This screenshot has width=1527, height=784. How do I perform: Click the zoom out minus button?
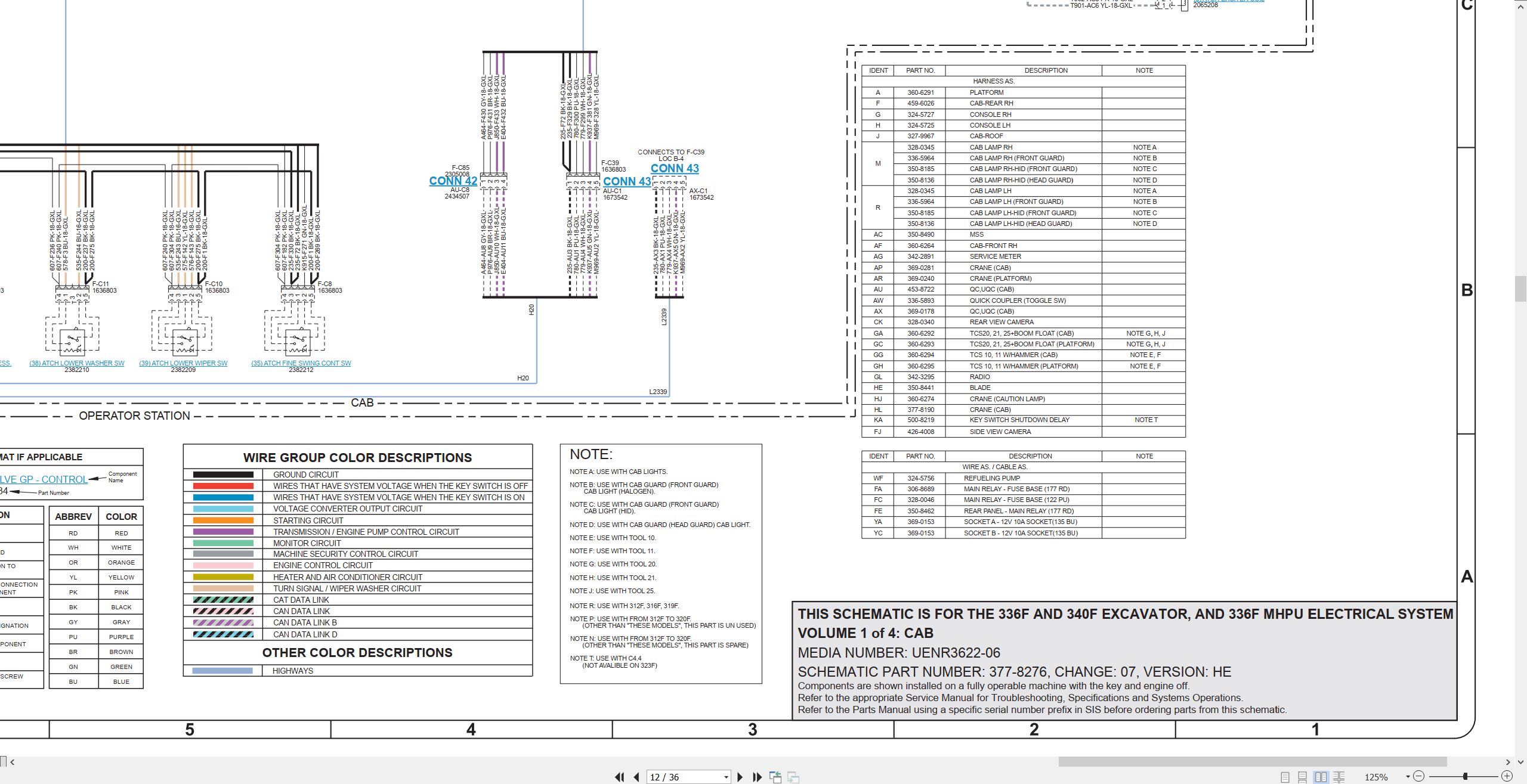click(1419, 776)
